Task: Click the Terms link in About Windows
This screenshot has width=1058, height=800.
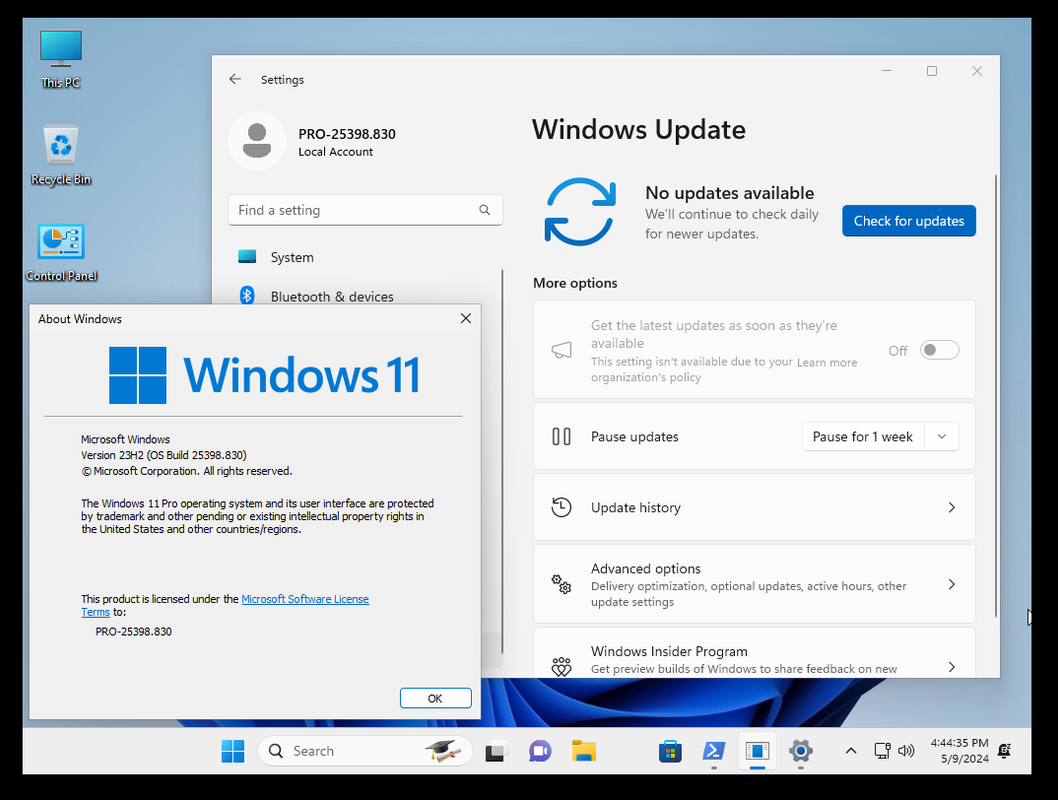Action: (95, 612)
